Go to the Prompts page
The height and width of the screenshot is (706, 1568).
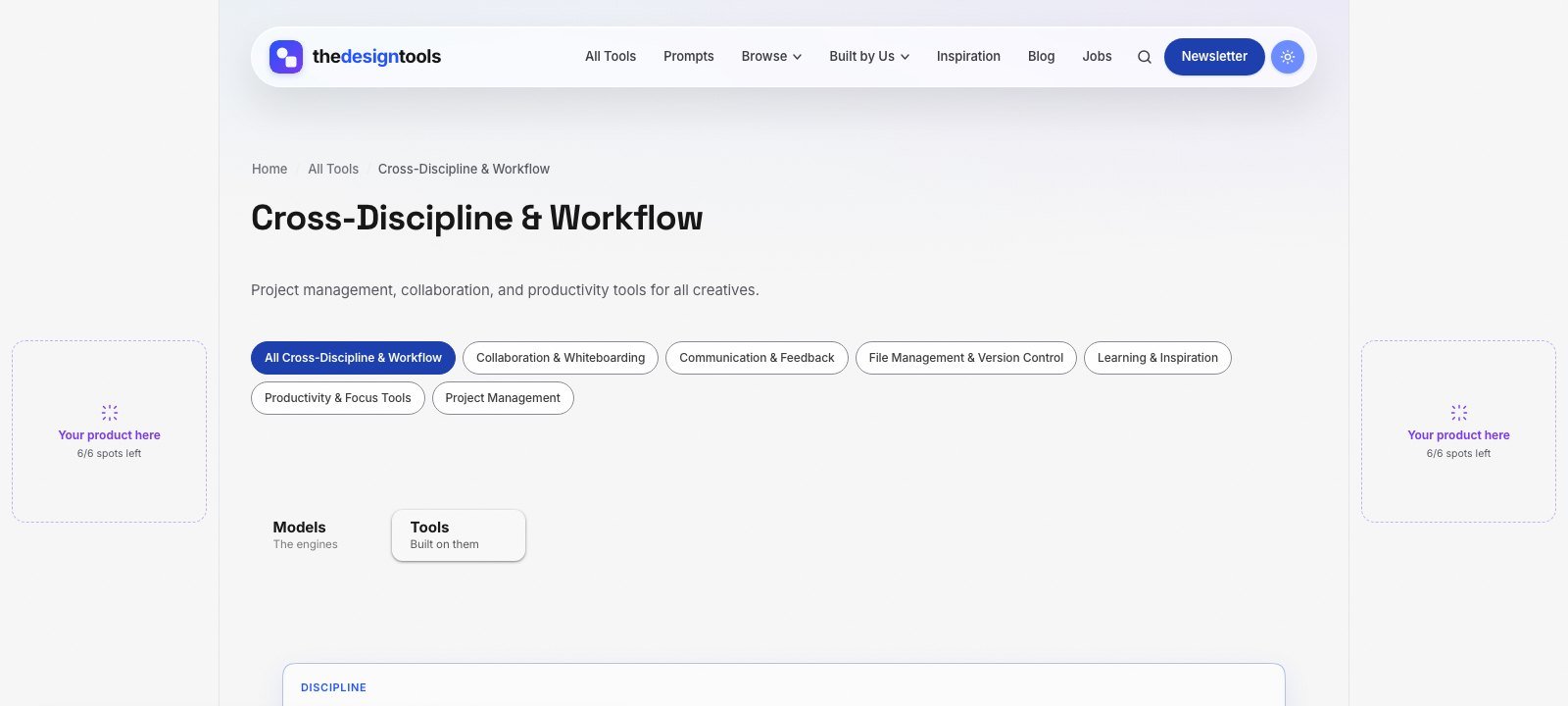tap(689, 57)
